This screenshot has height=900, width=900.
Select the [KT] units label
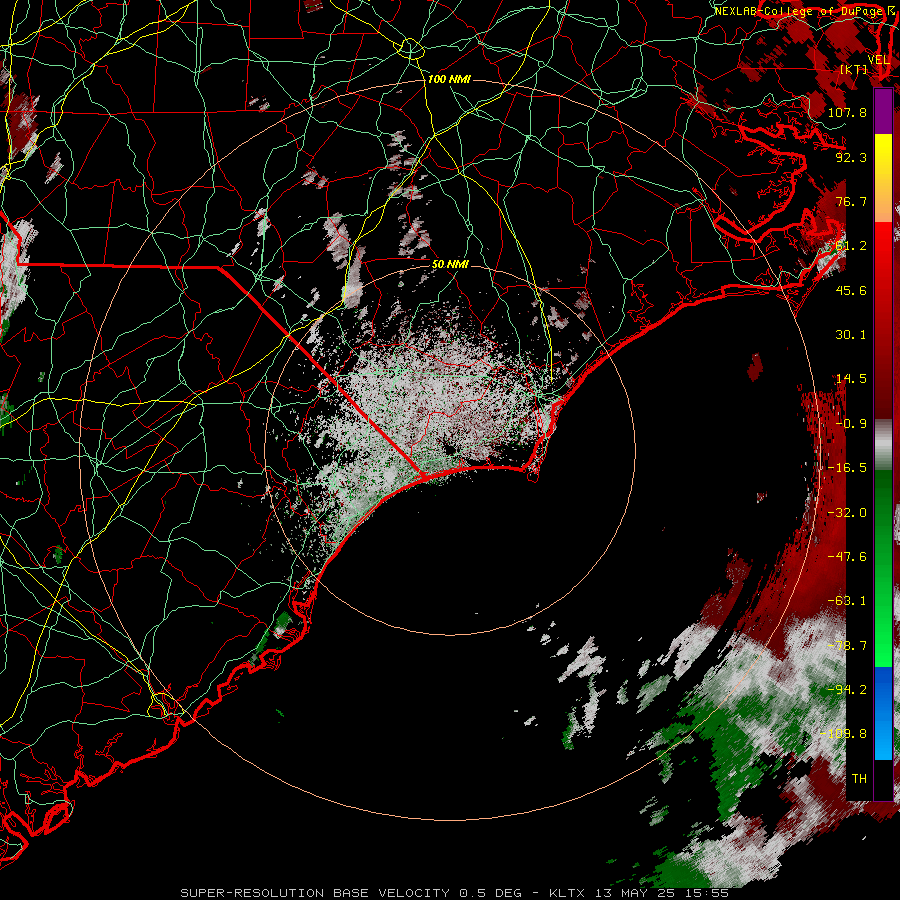[x=854, y=69]
